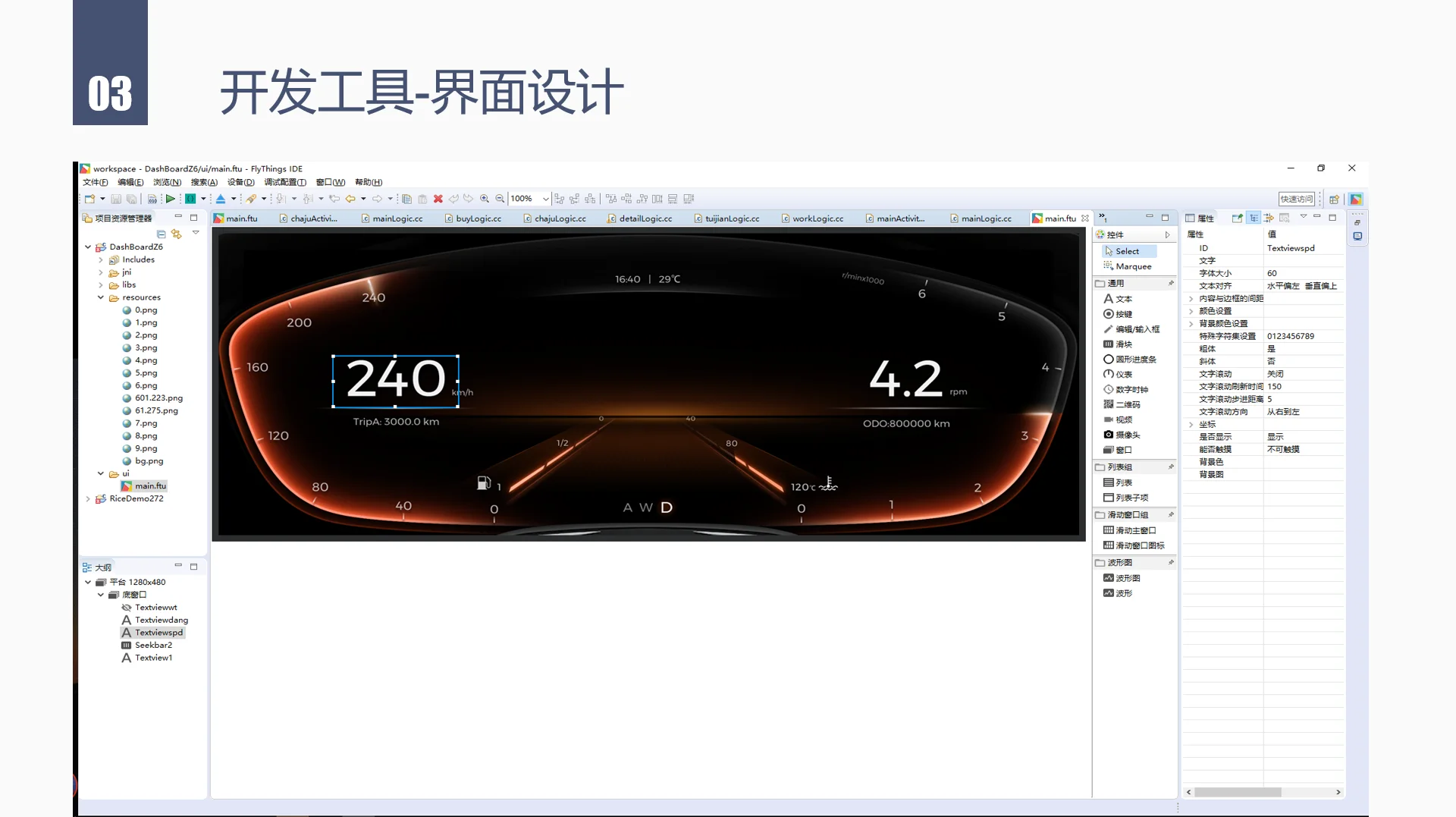Pick the 波形图 waveform chart control

coord(1122,578)
